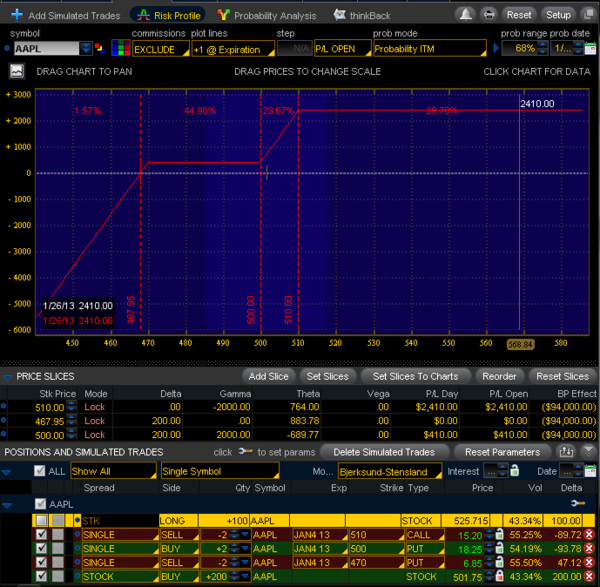
Task: Open the commissions EXCLUDE dropdown
Action: [161, 49]
